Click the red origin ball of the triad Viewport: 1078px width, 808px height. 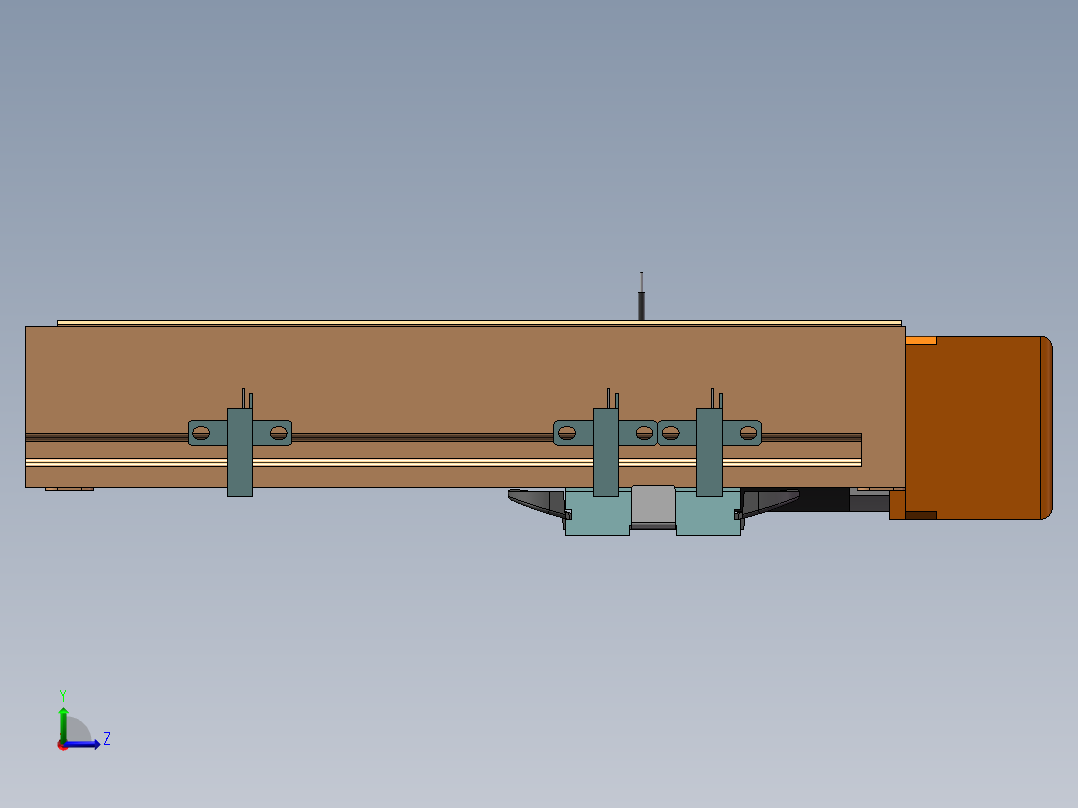[x=63, y=745]
